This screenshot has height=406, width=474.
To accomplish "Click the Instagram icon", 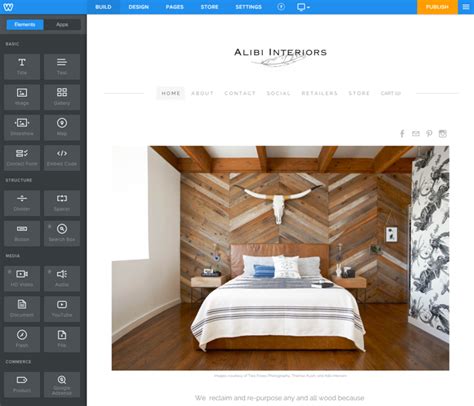I will tap(443, 134).
